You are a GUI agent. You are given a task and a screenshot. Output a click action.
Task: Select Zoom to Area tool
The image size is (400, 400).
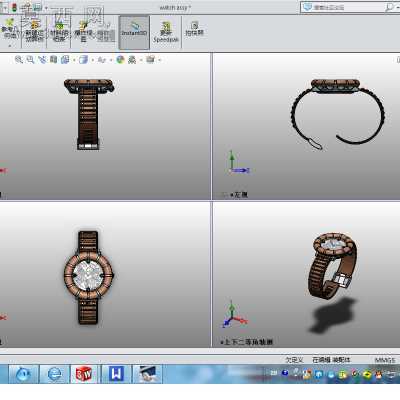(30, 60)
